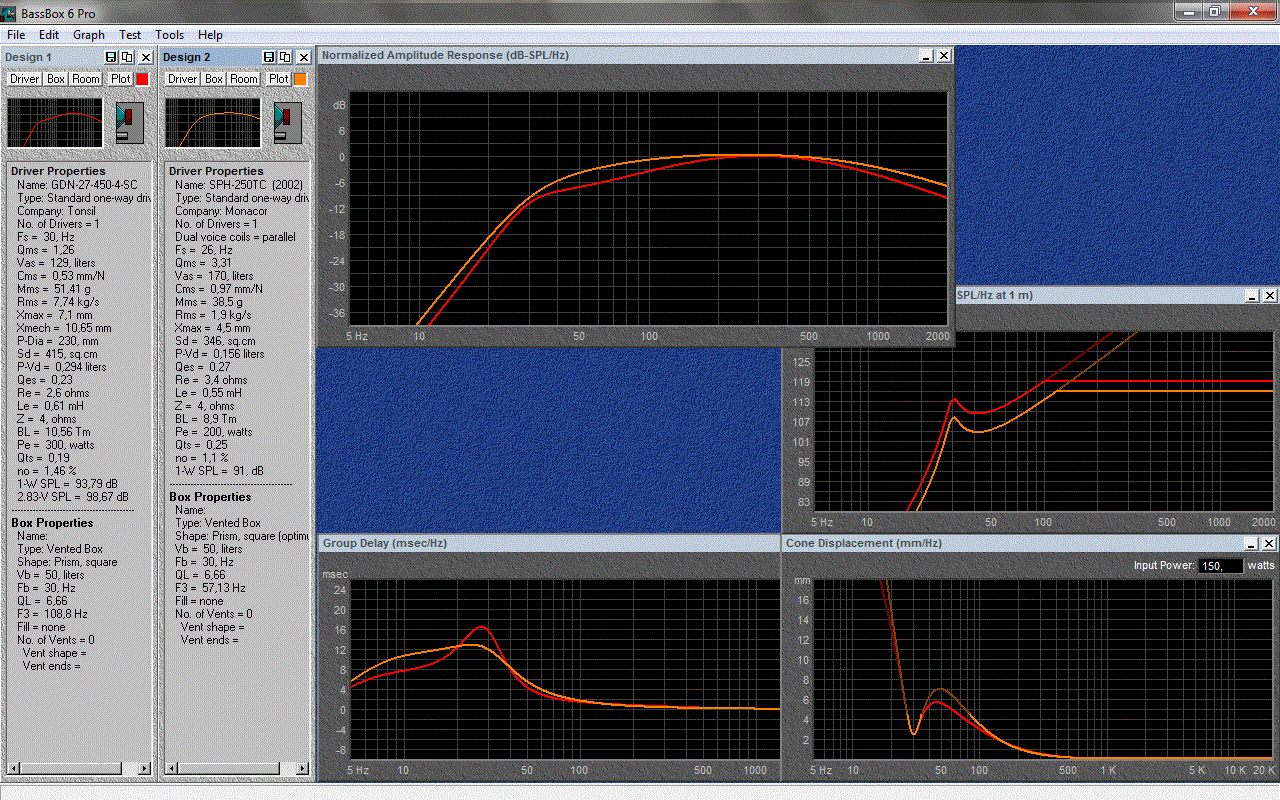This screenshot has width=1280, height=800.
Task: Click the duplicate icon on Design 2
Action: pyautogui.click(x=285, y=58)
